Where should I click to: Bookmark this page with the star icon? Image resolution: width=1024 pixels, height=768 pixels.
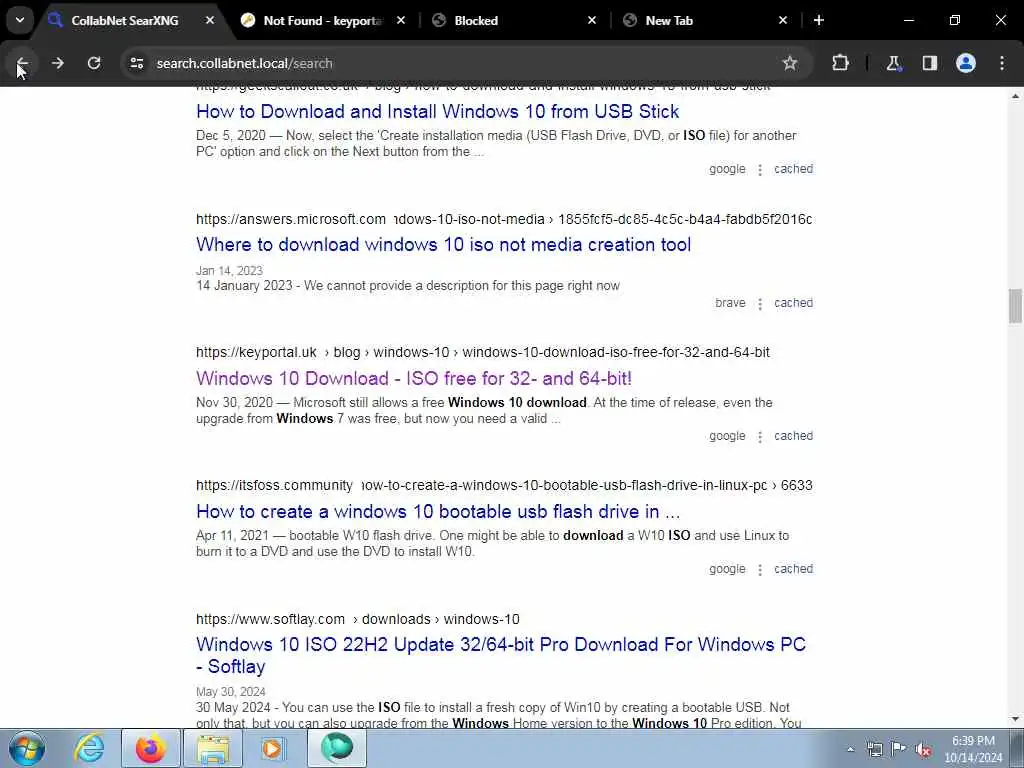coord(790,63)
